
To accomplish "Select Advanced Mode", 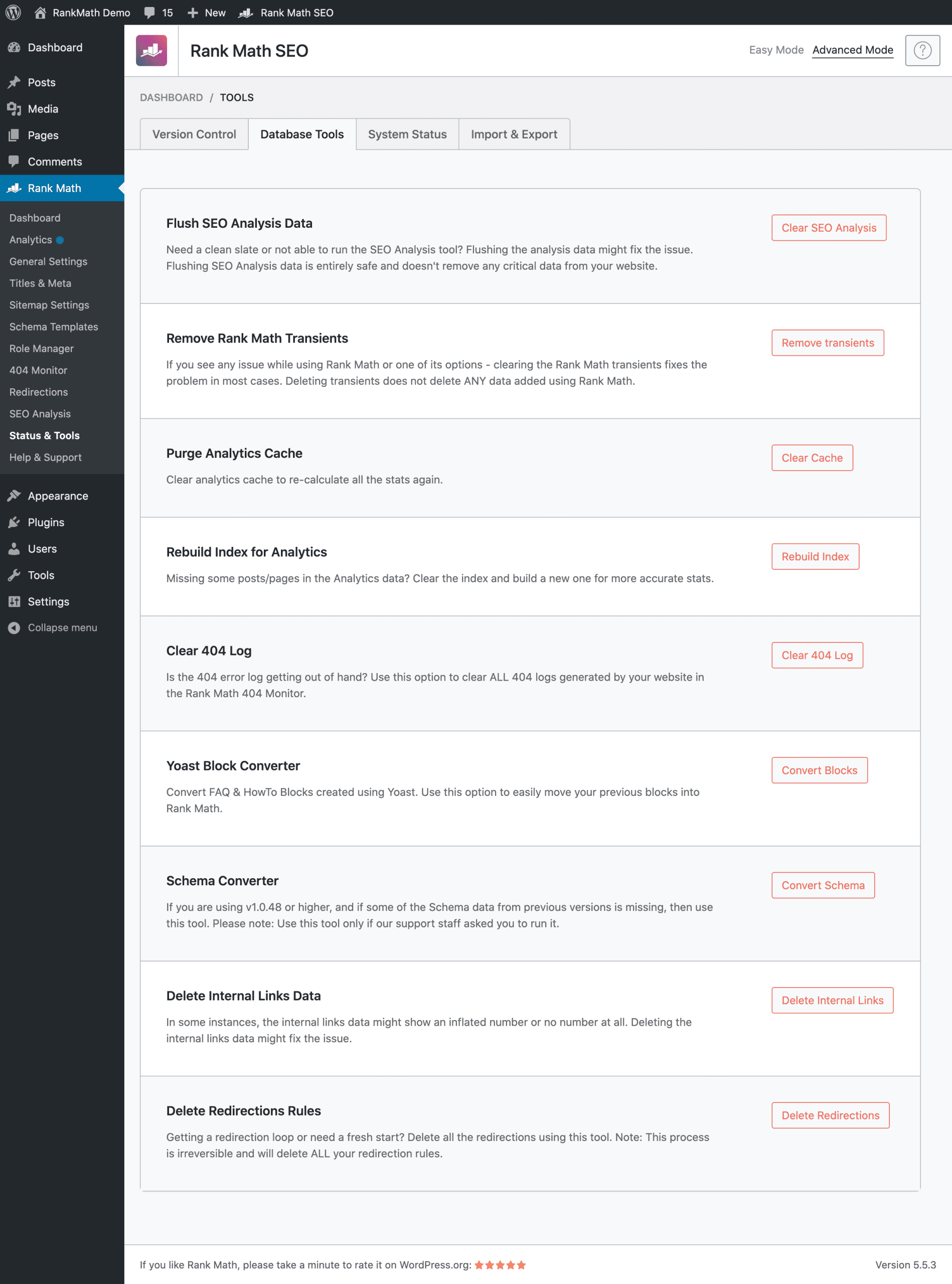I will point(852,50).
